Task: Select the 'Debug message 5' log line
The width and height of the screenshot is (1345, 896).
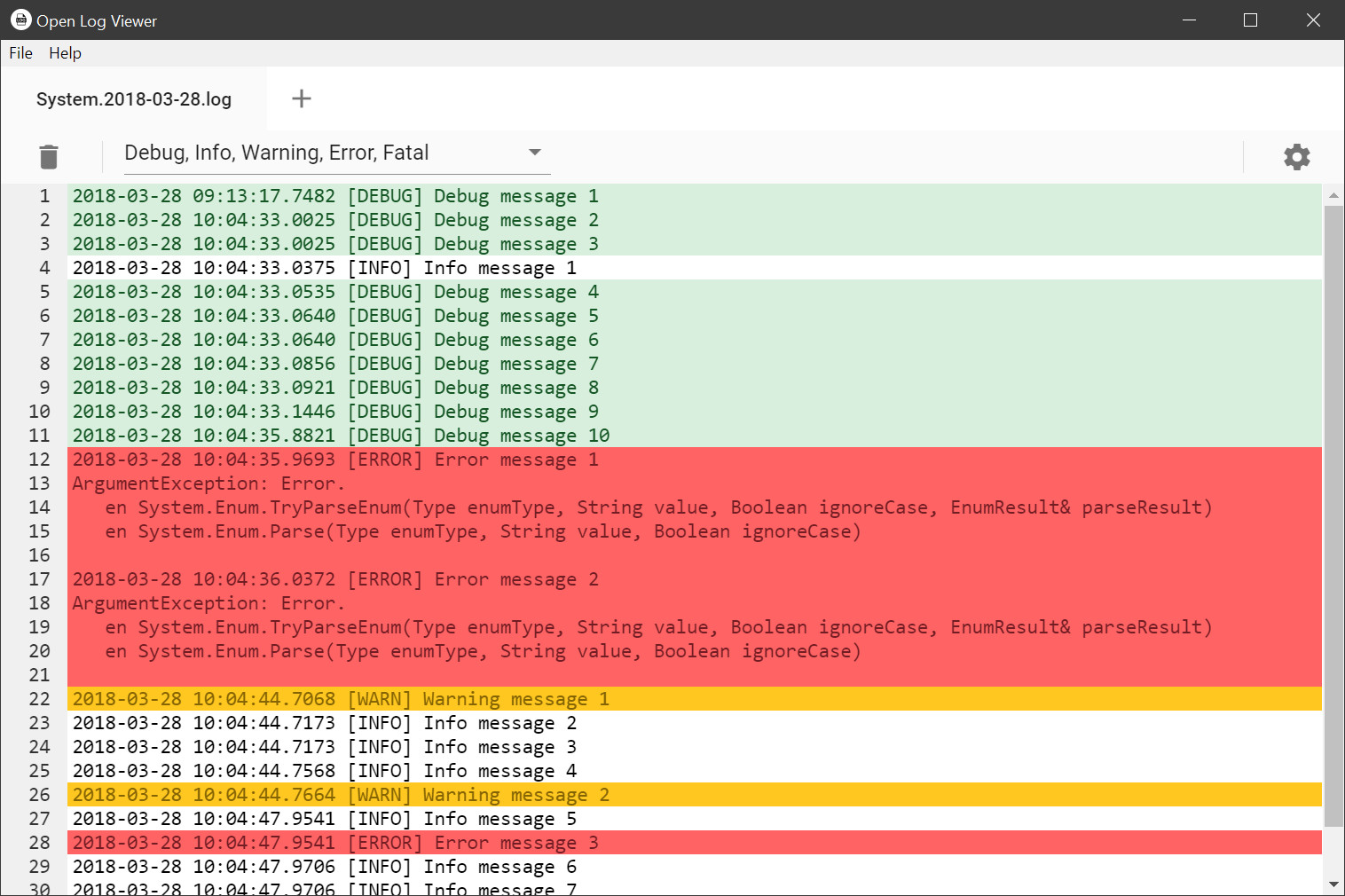Action: click(695, 316)
